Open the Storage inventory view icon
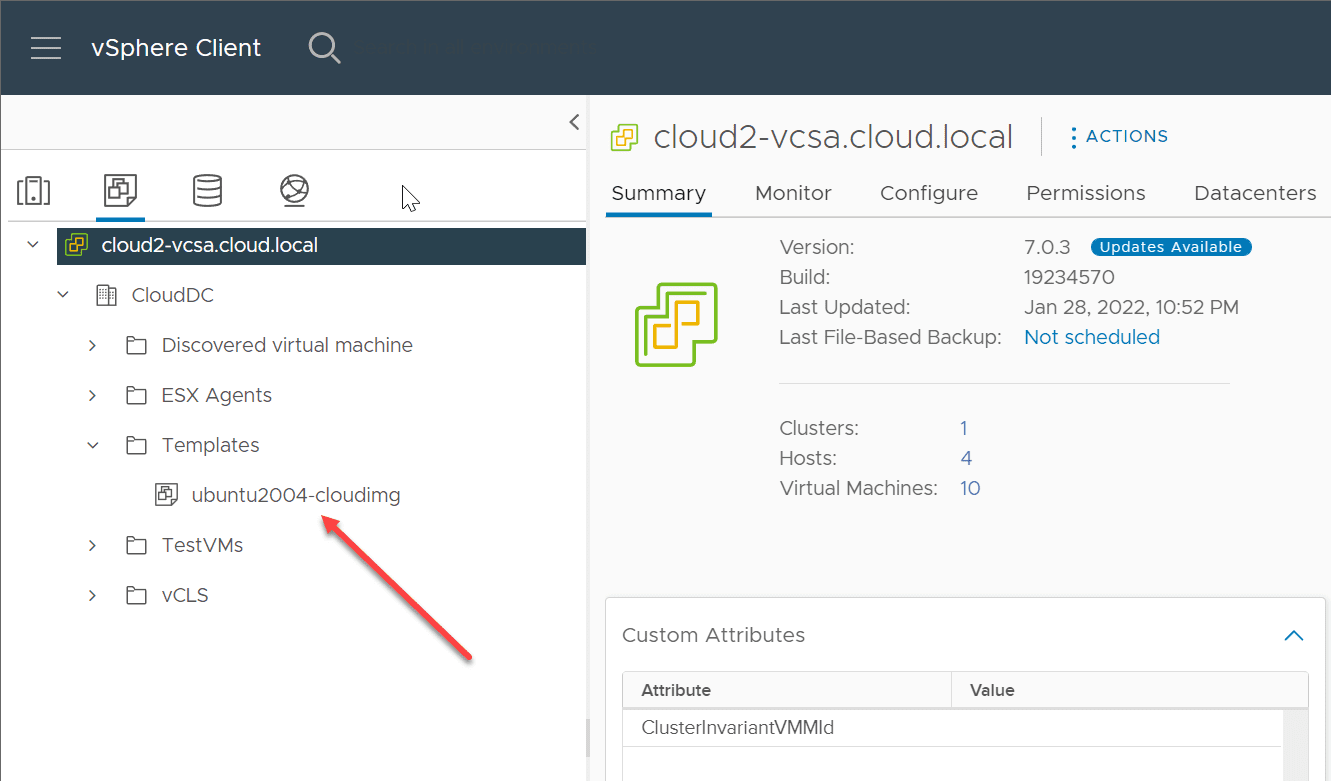This screenshot has height=781, width=1331. [207, 190]
